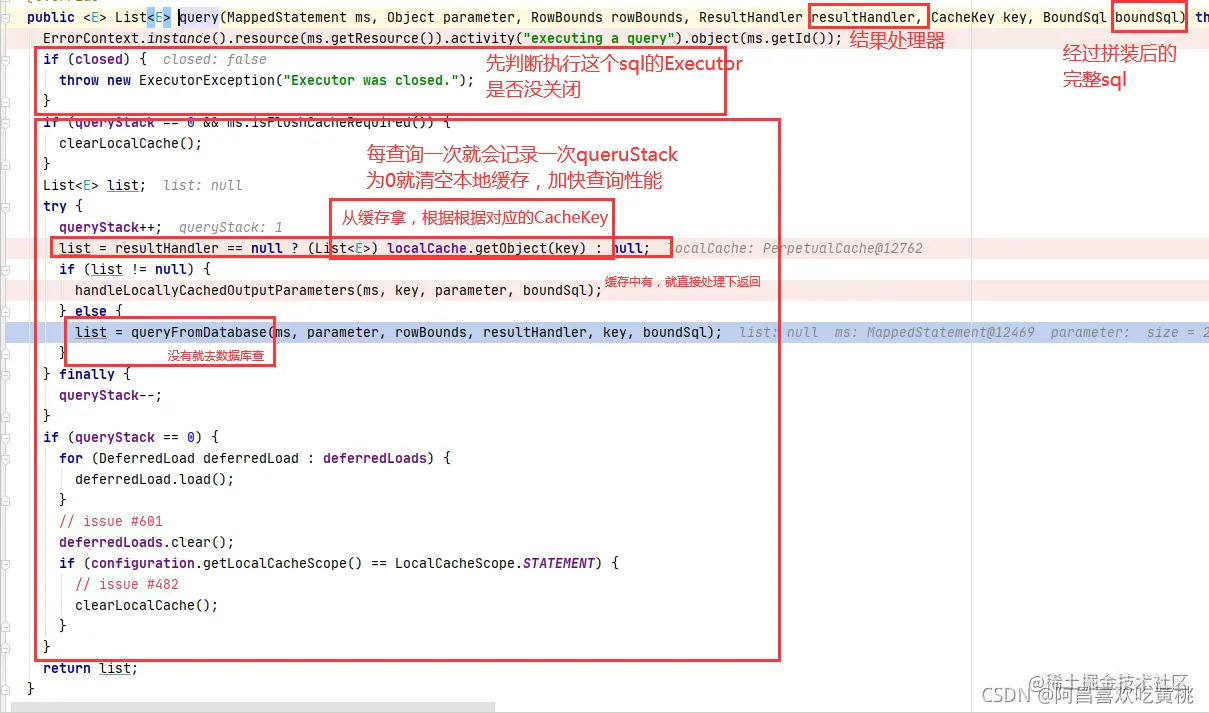Click the return list; statement
1209x713 pixels.
(x=91, y=668)
